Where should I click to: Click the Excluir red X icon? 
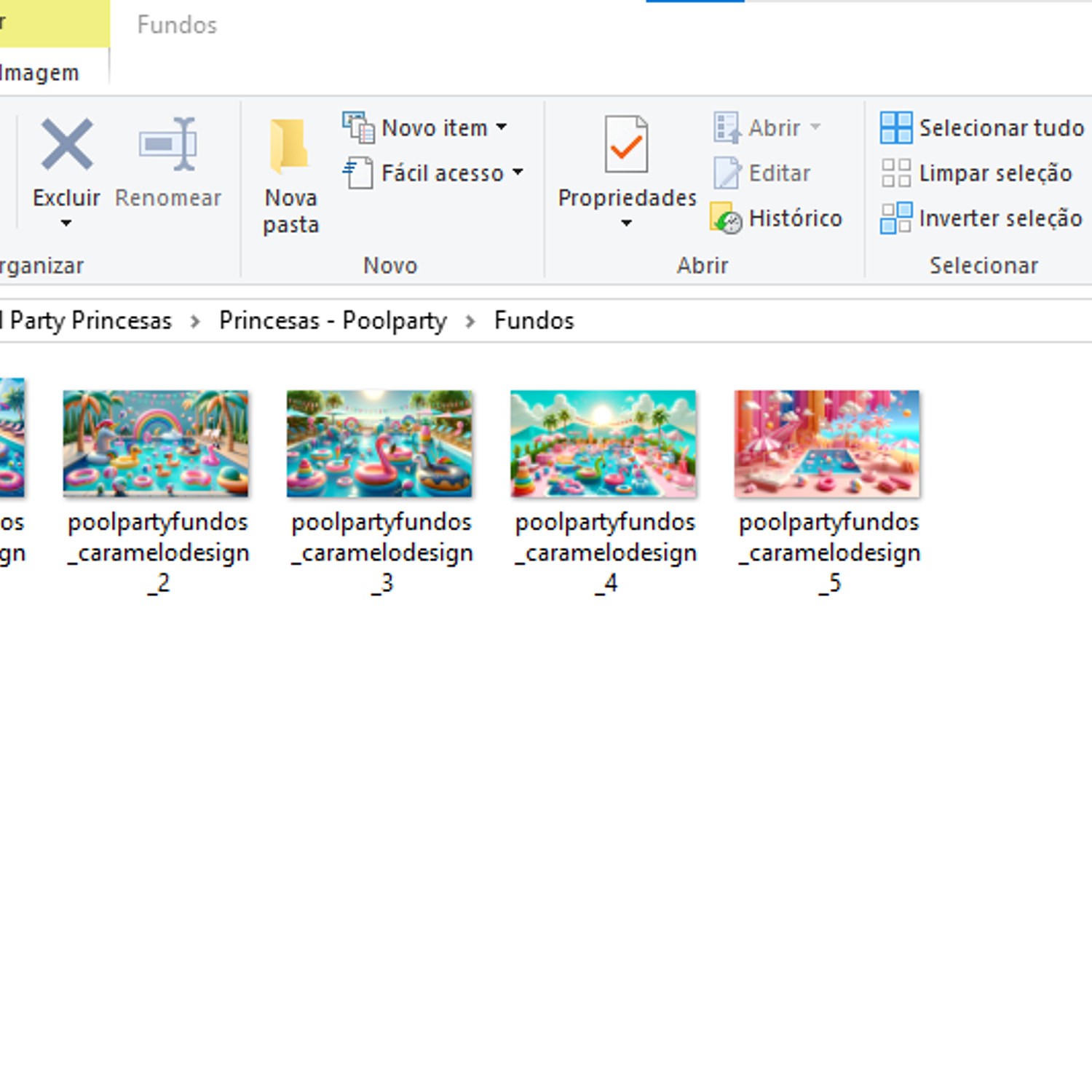pos(66,145)
